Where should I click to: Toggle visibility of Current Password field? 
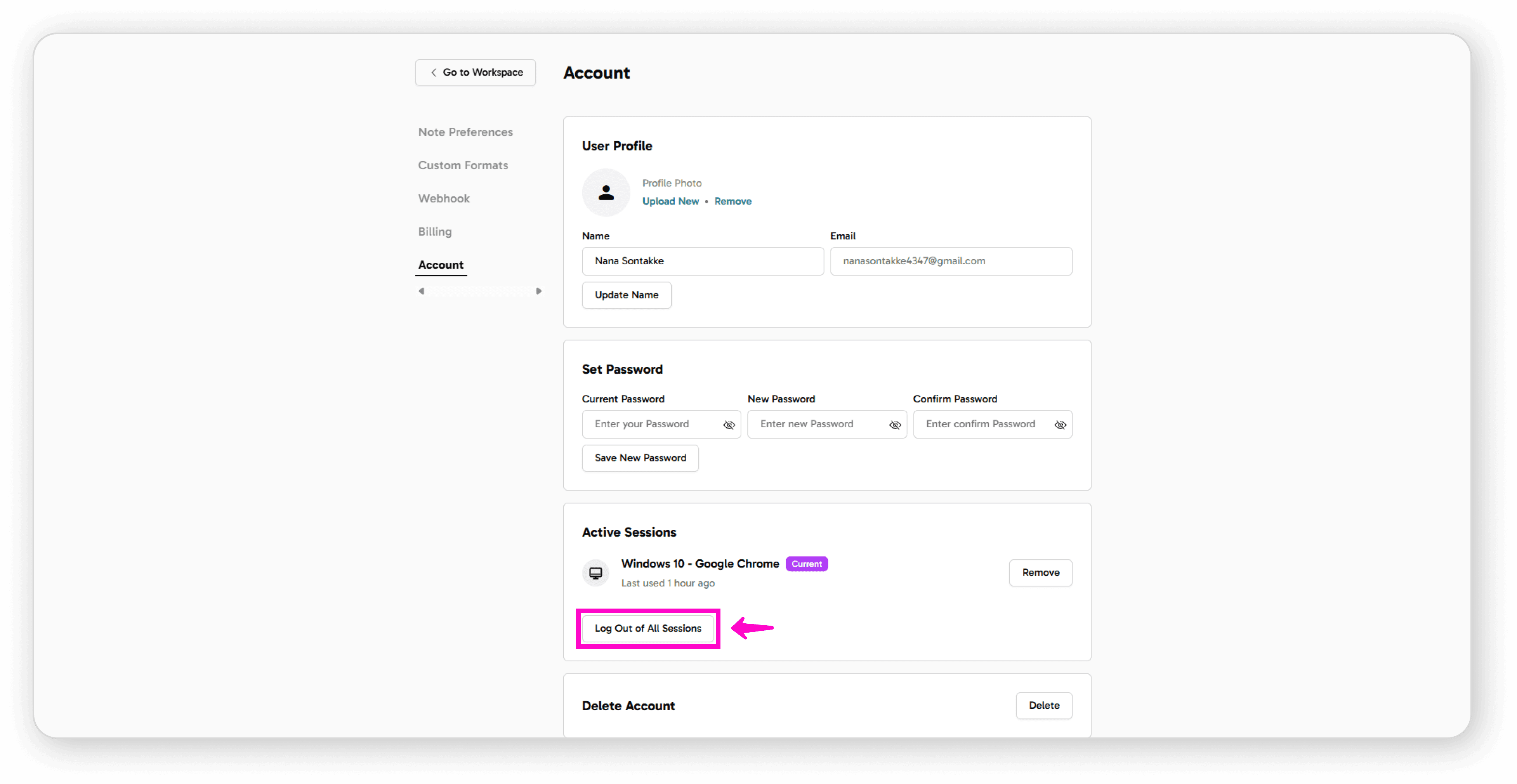(729, 425)
